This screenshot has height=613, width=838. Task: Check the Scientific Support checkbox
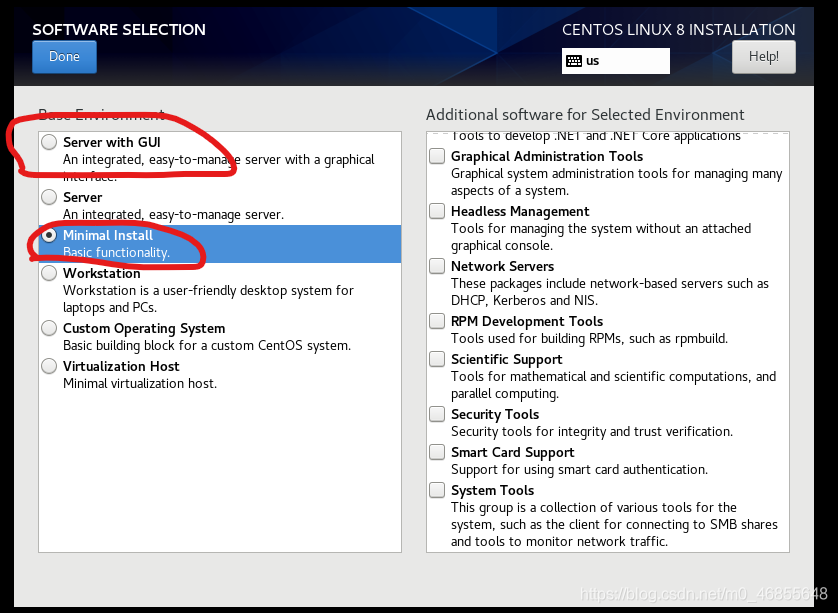point(437,359)
